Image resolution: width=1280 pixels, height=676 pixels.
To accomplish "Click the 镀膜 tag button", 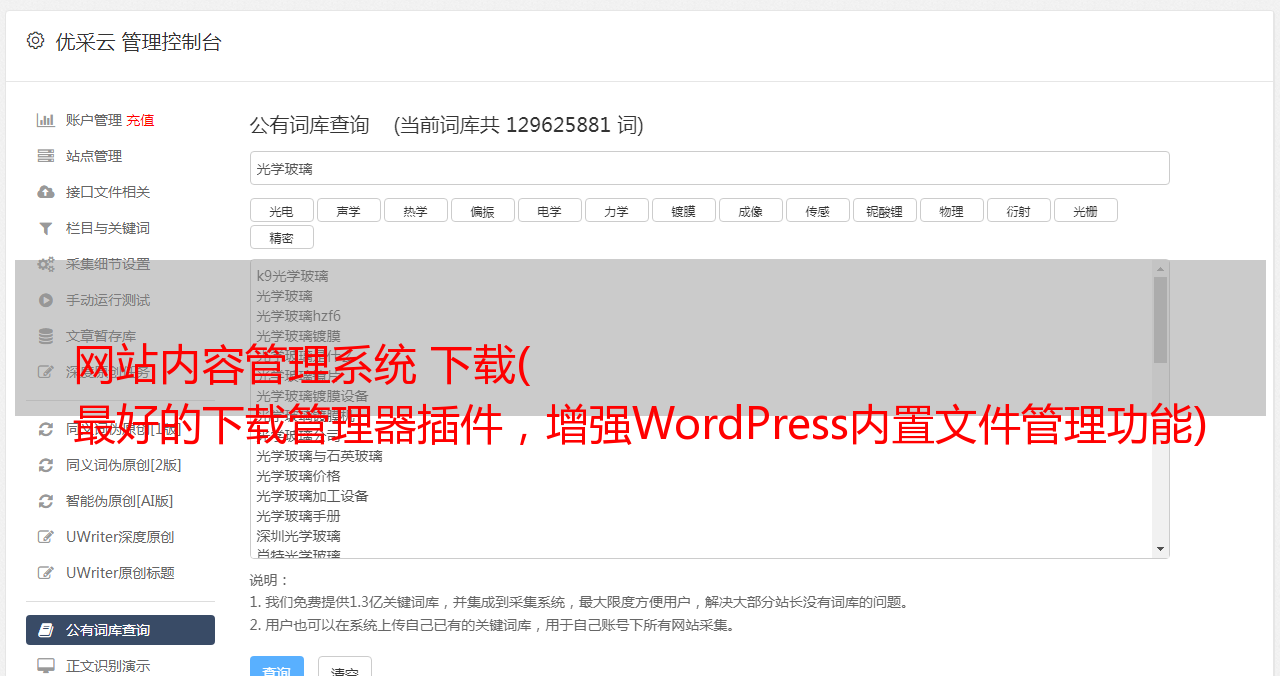I will click(684, 210).
